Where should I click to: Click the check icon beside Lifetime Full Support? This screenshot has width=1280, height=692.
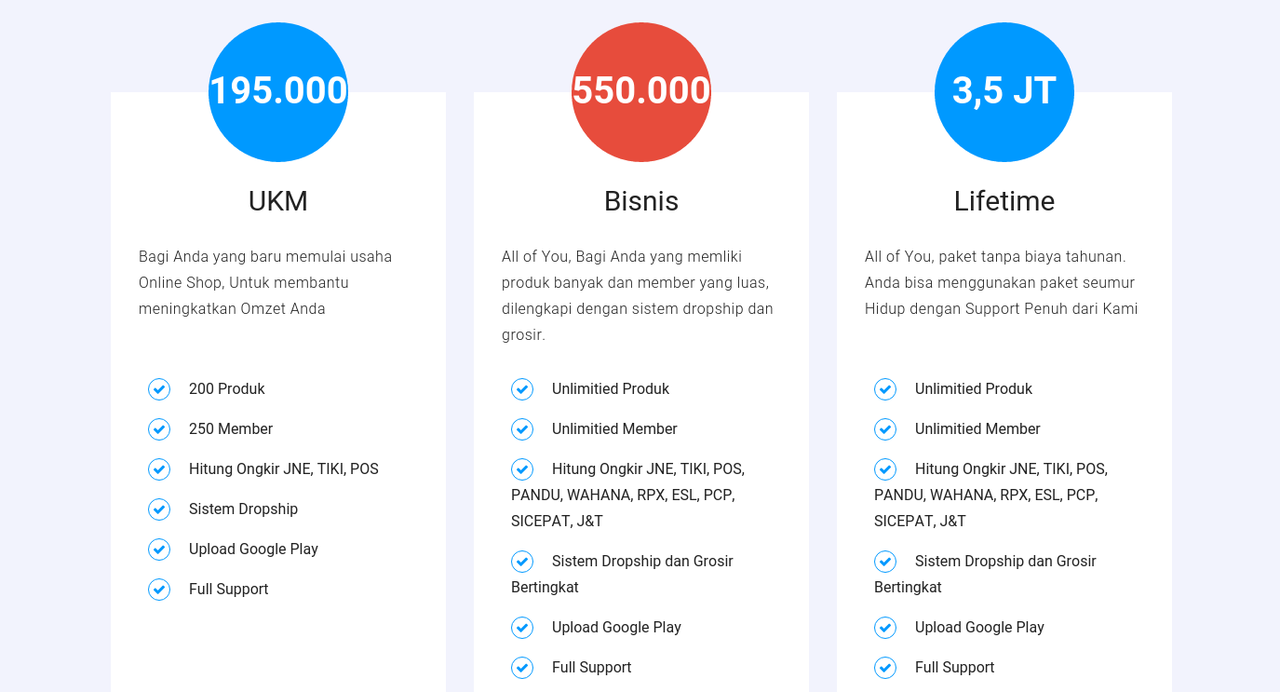(885, 667)
